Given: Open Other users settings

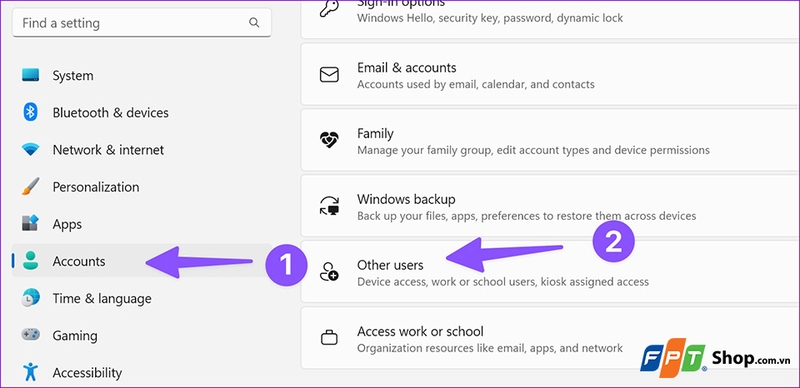Looking at the screenshot, I should [x=551, y=272].
